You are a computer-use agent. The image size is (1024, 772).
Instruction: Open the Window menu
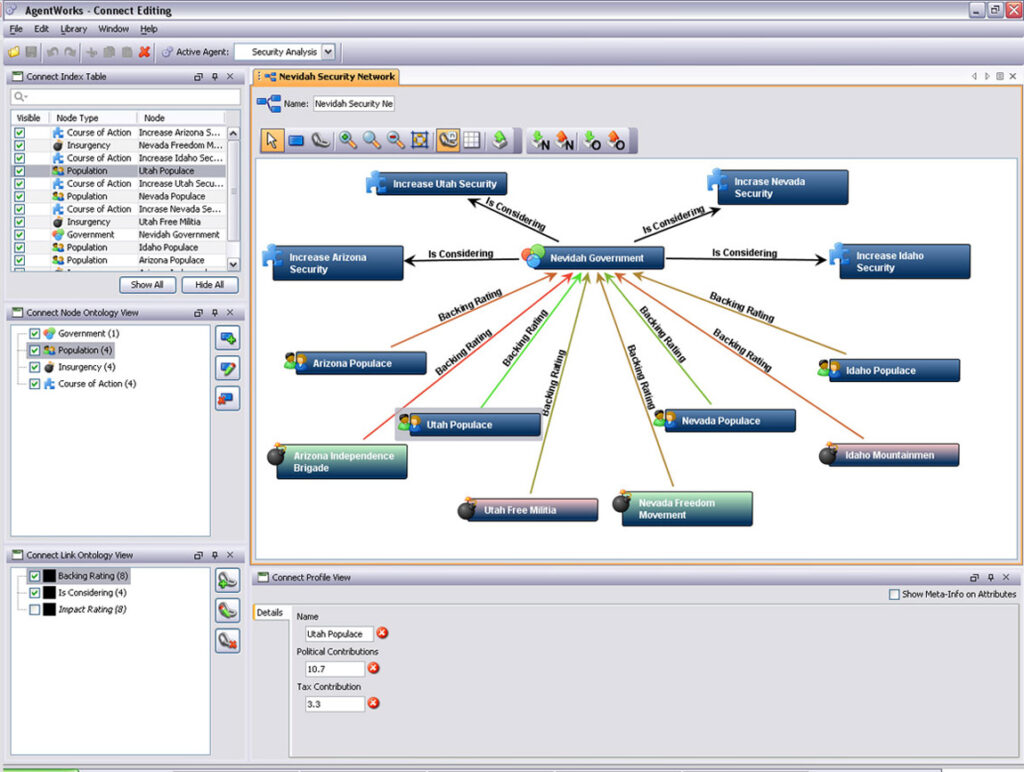[113, 29]
